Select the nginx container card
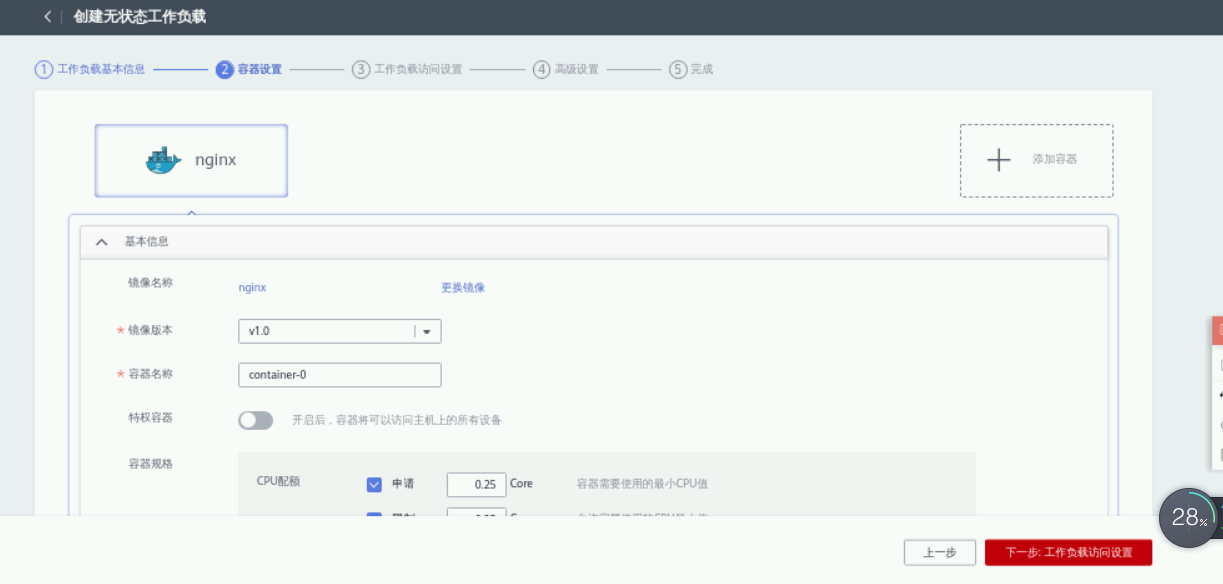The width and height of the screenshot is (1223, 584). pyautogui.click(x=191, y=160)
